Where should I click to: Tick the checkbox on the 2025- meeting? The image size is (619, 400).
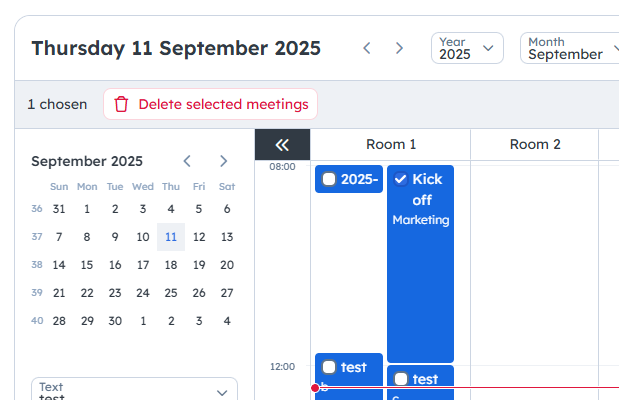tap(329, 180)
